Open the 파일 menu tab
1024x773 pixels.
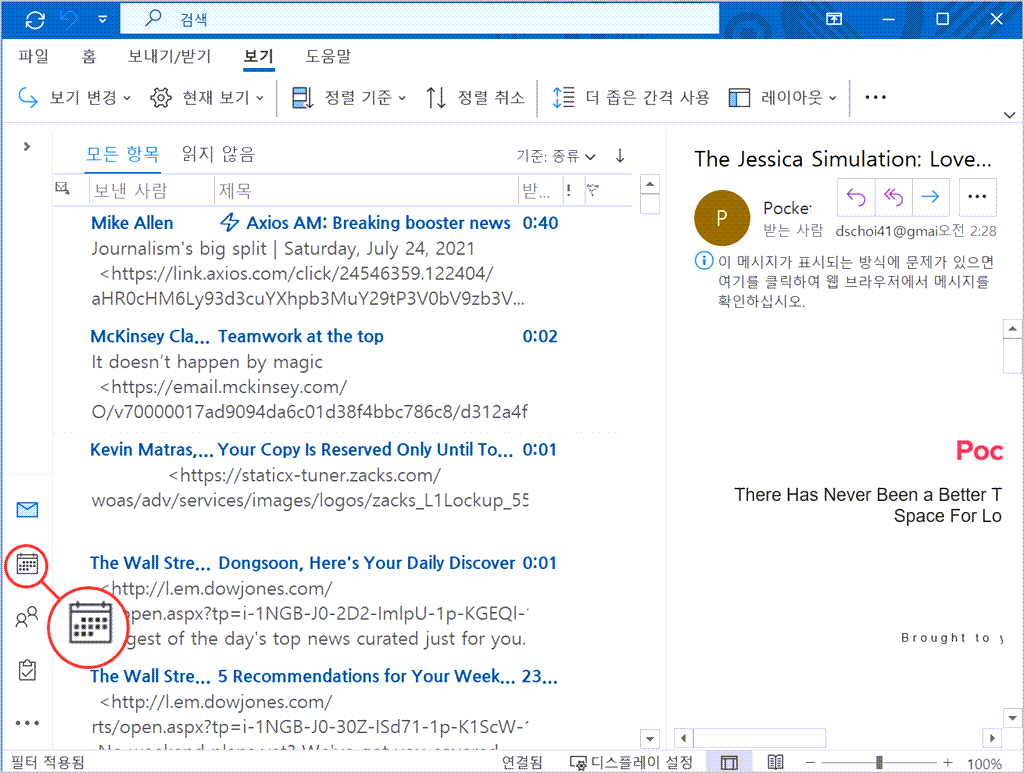[x=33, y=56]
